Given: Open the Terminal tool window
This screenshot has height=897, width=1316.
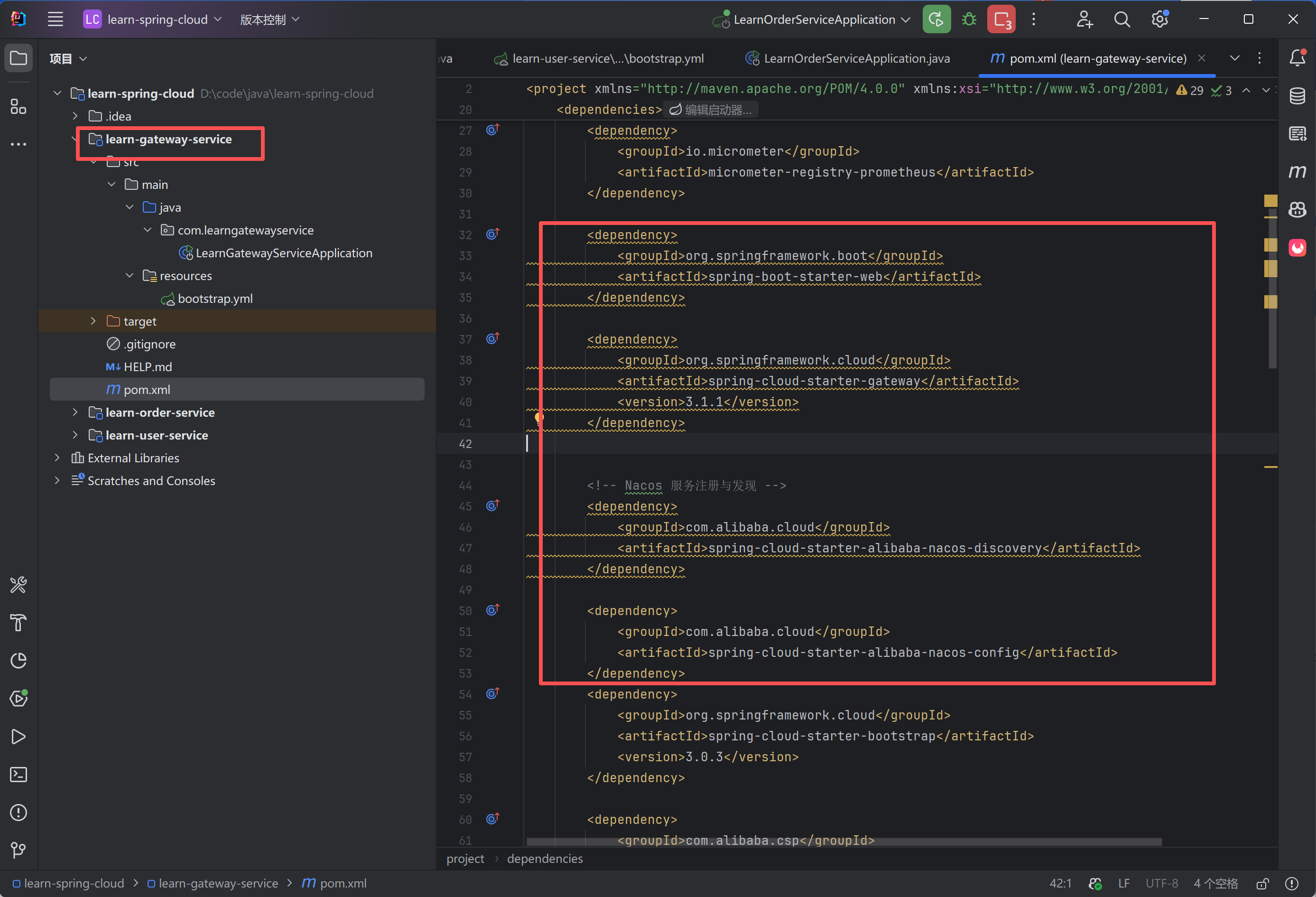Looking at the screenshot, I should [x=19, y=775].
